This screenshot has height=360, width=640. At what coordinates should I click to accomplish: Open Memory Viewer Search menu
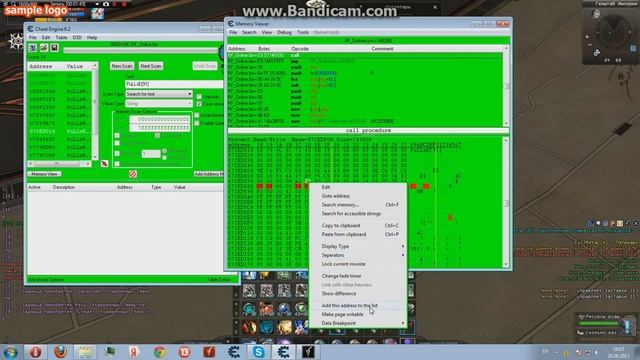[249, 32]
